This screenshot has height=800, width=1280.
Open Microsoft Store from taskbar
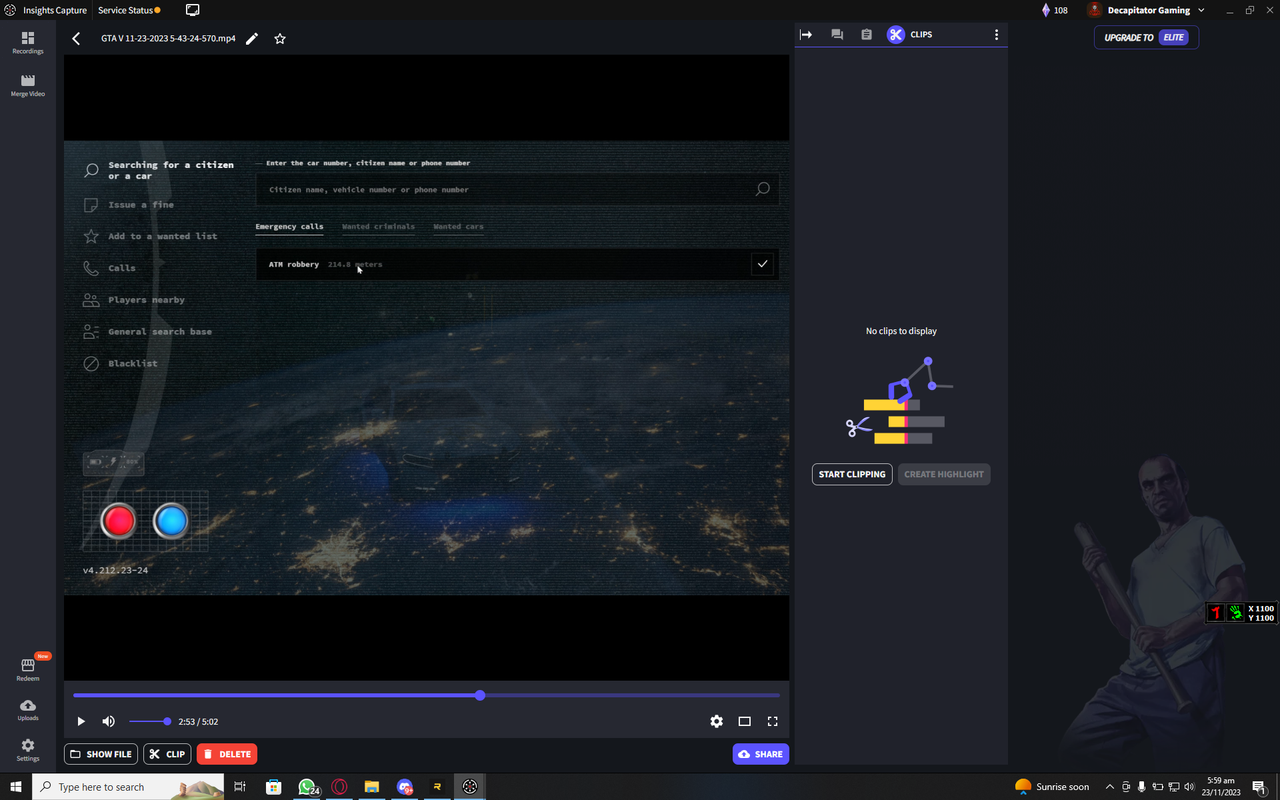pyautogui.click(x=273, y=787)
